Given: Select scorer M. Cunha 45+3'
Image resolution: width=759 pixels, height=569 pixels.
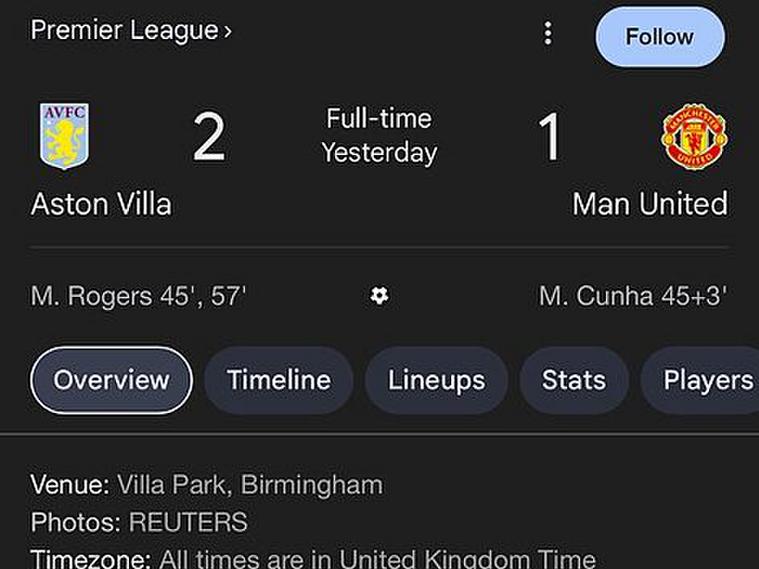Looking at the screenshot, I should point(632,296).
